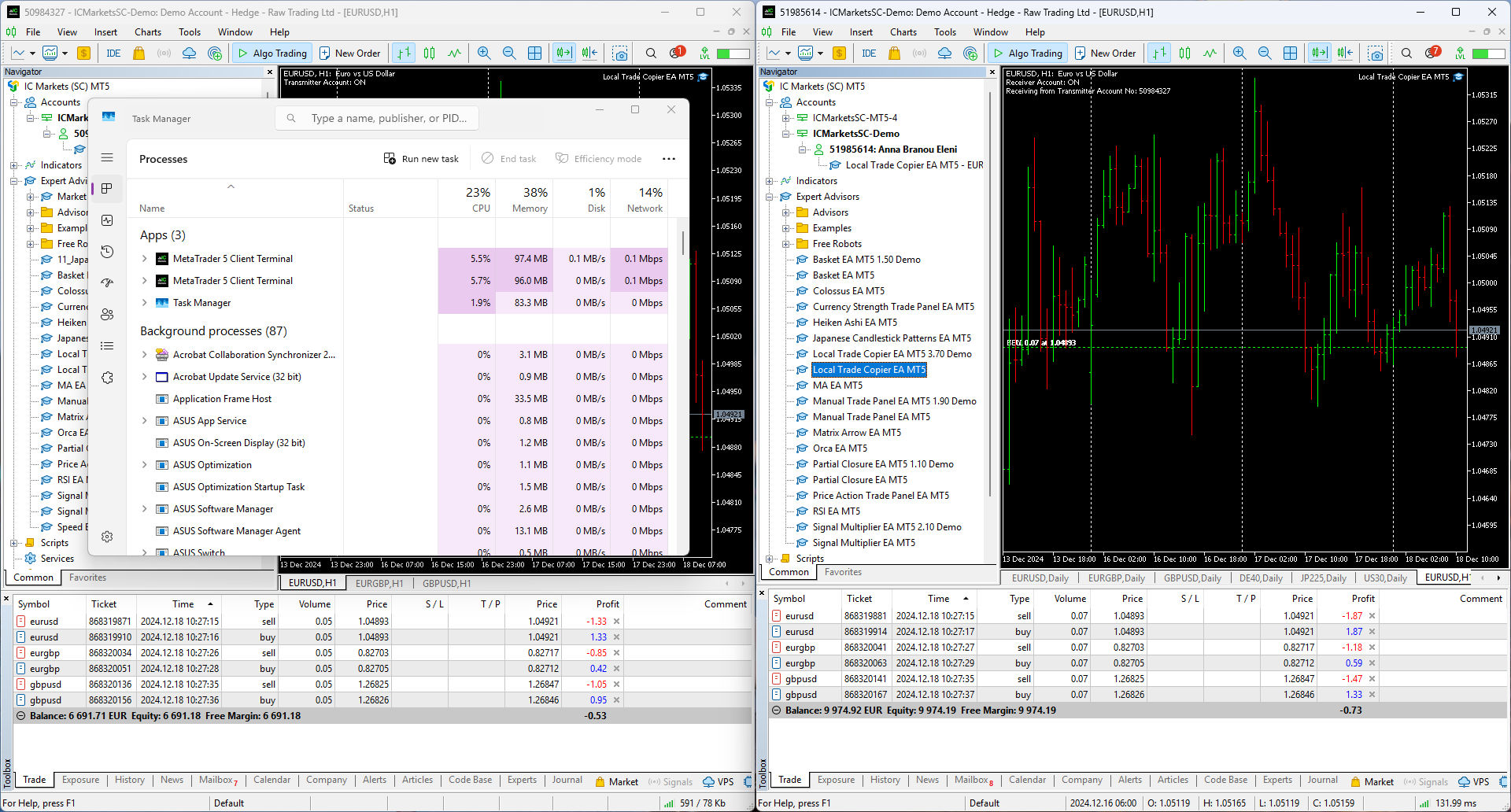Open Task Manager more options ellipsis

669,159
